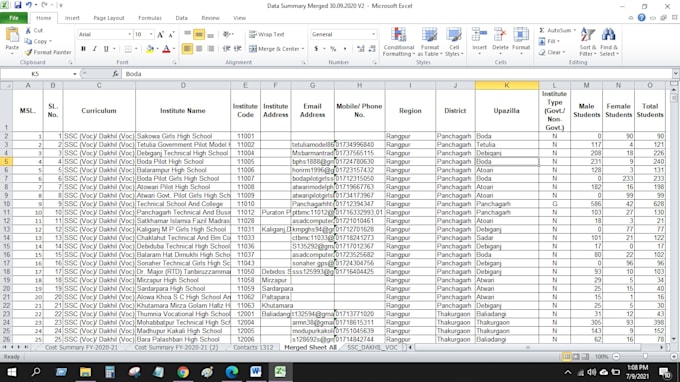Image resolution: width=680 pixels, height=382 pixels.
Task: Toggle middle vertical alignment
Action: 199,34
